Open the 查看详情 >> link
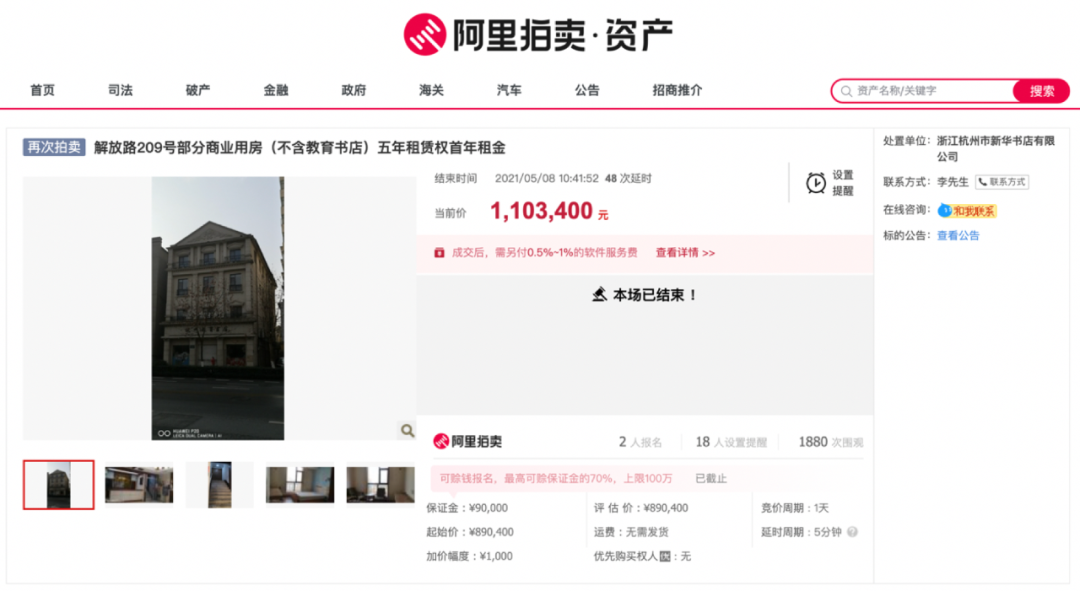 point(685,253)
